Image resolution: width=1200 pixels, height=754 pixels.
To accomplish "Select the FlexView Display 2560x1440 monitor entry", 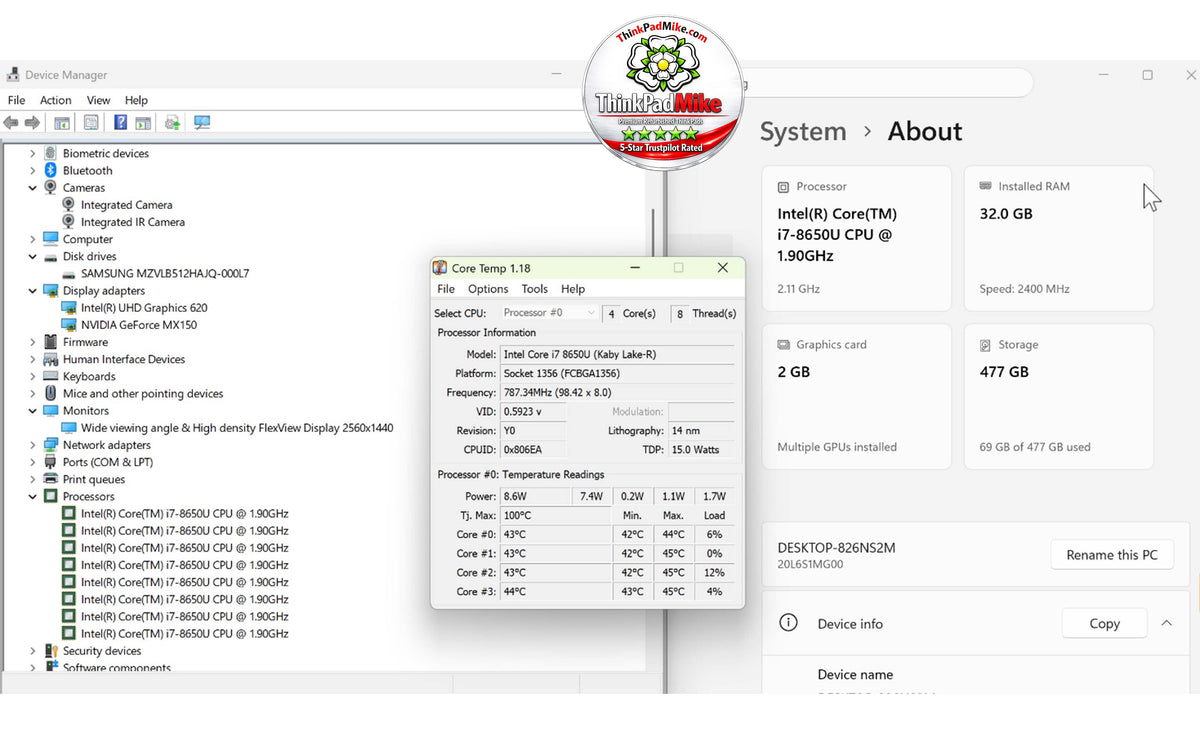I will pyautogui.click(x=237, y=428).
